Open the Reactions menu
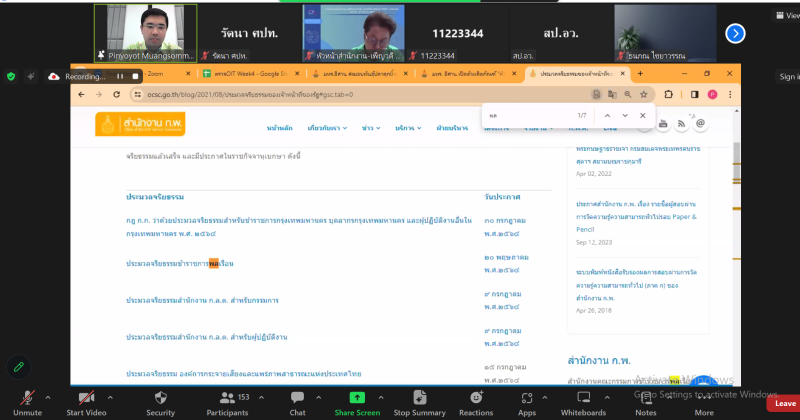 476,403
